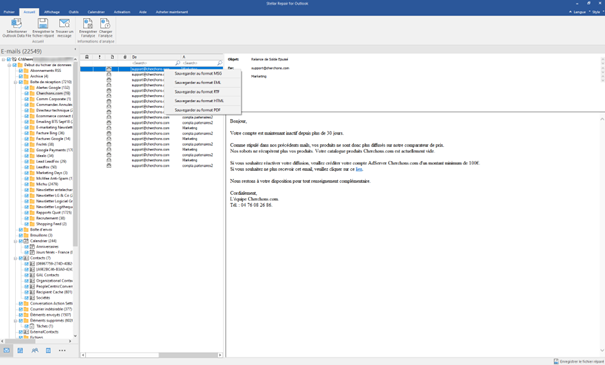Viewport: 605px width, 365px height.
Task: Collapse the E-mails pane with its top arrow
Action: click(x=75, y=49)
